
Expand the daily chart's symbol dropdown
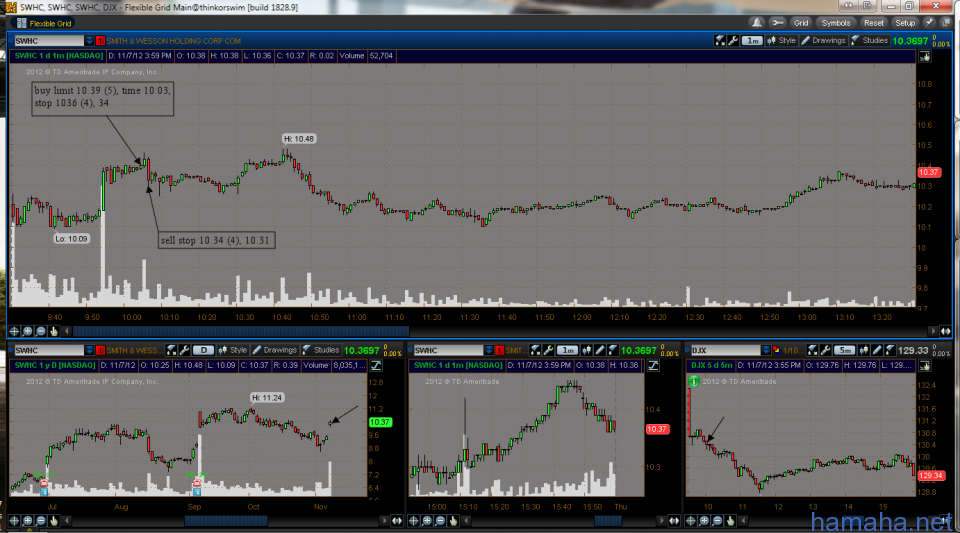(x=89, y=351)
